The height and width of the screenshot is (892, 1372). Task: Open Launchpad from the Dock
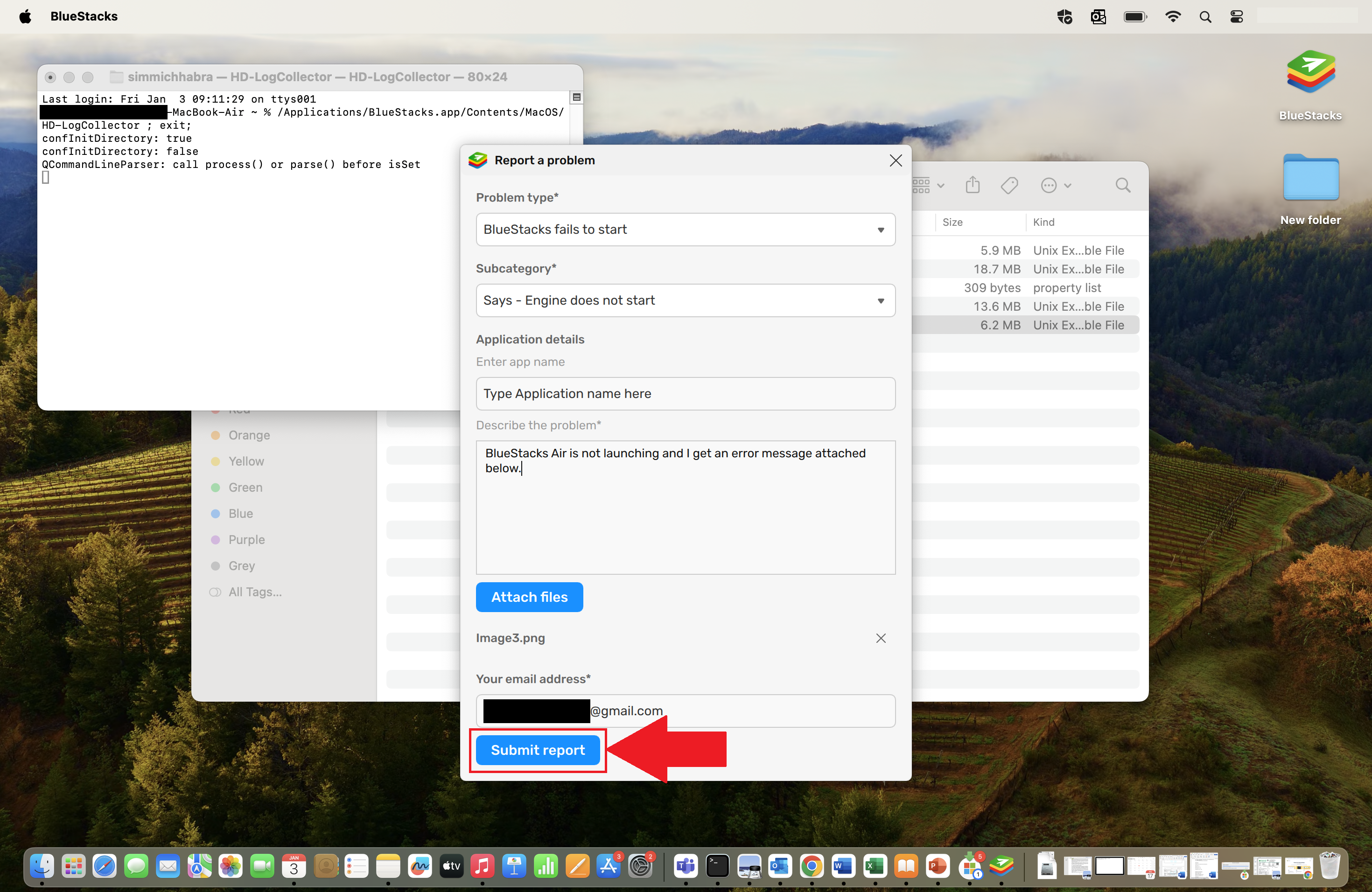73,866
